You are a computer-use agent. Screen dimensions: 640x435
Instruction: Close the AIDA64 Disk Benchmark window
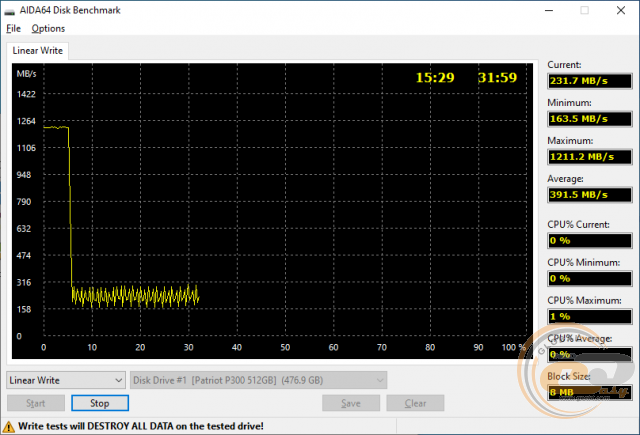(x=621, y=11)
